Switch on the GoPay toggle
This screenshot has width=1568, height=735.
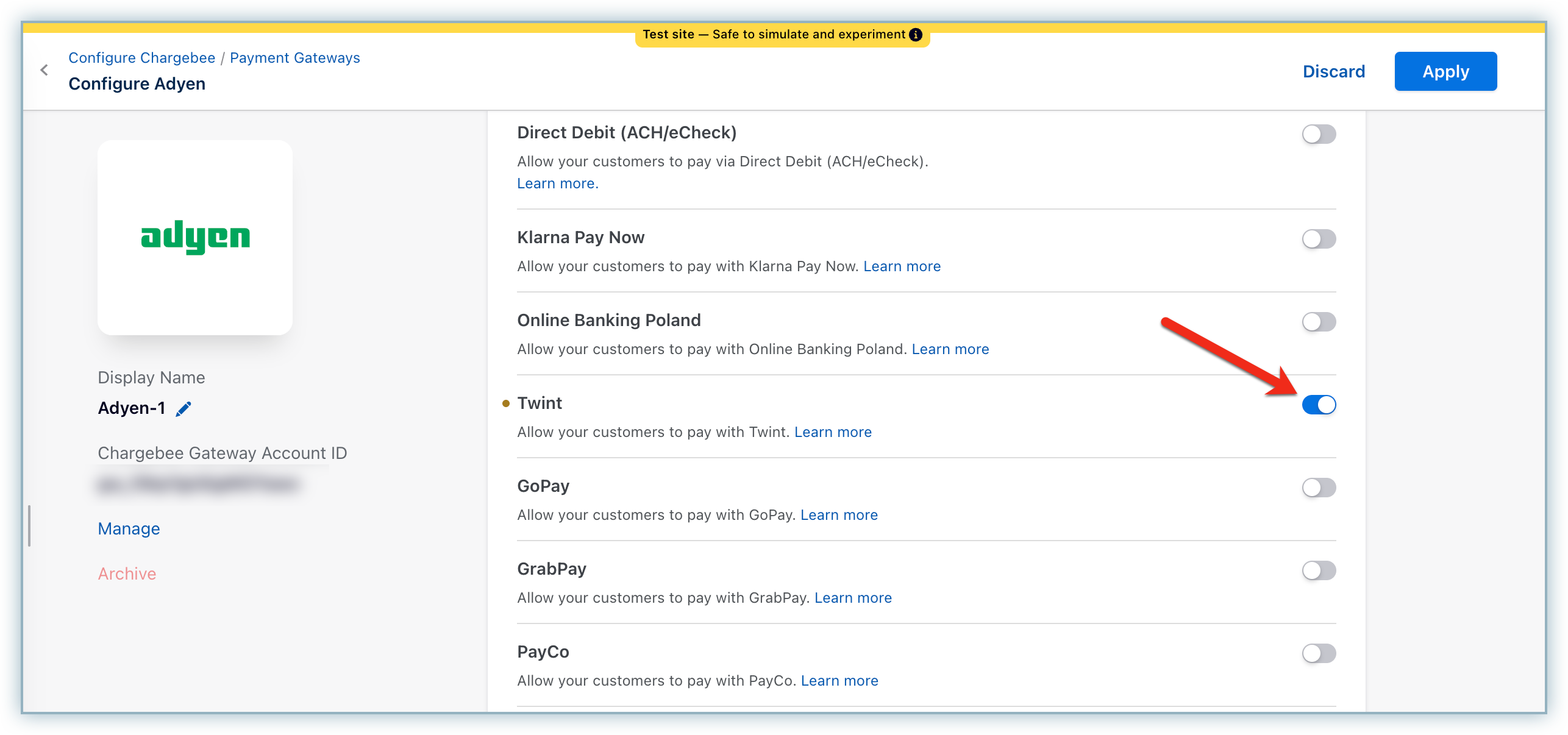tap(1319, 488)
